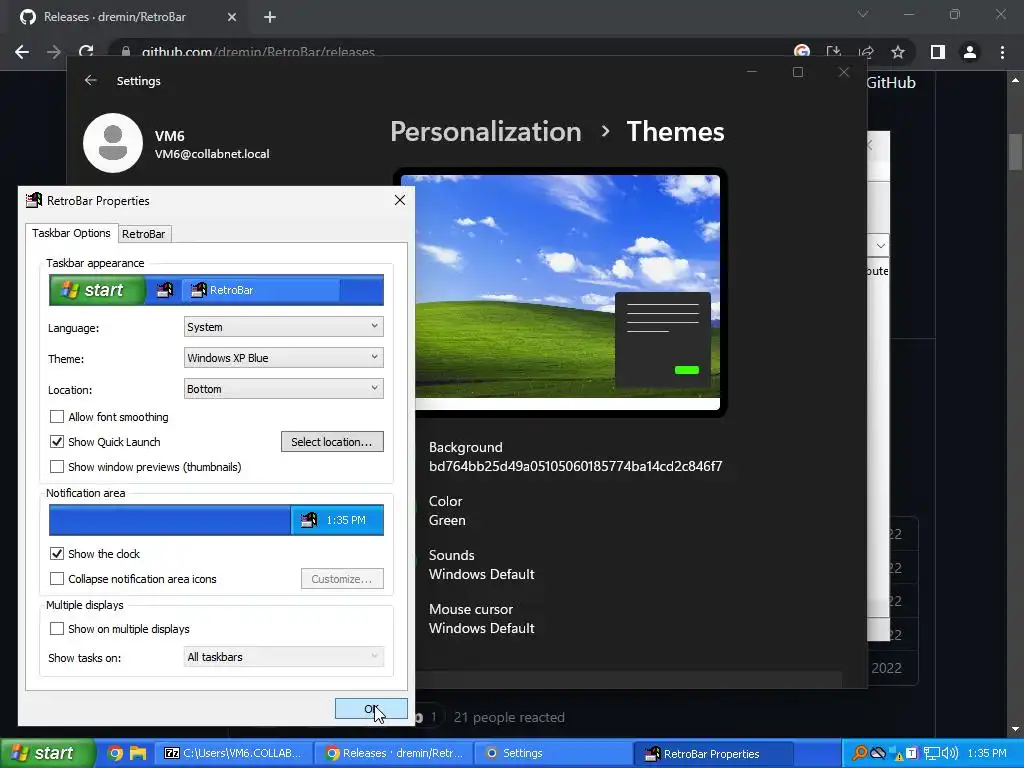Viewport: 1024px width, 768px height.
Task: Click the volume speaker tray icon
Action: pos(950,754)
